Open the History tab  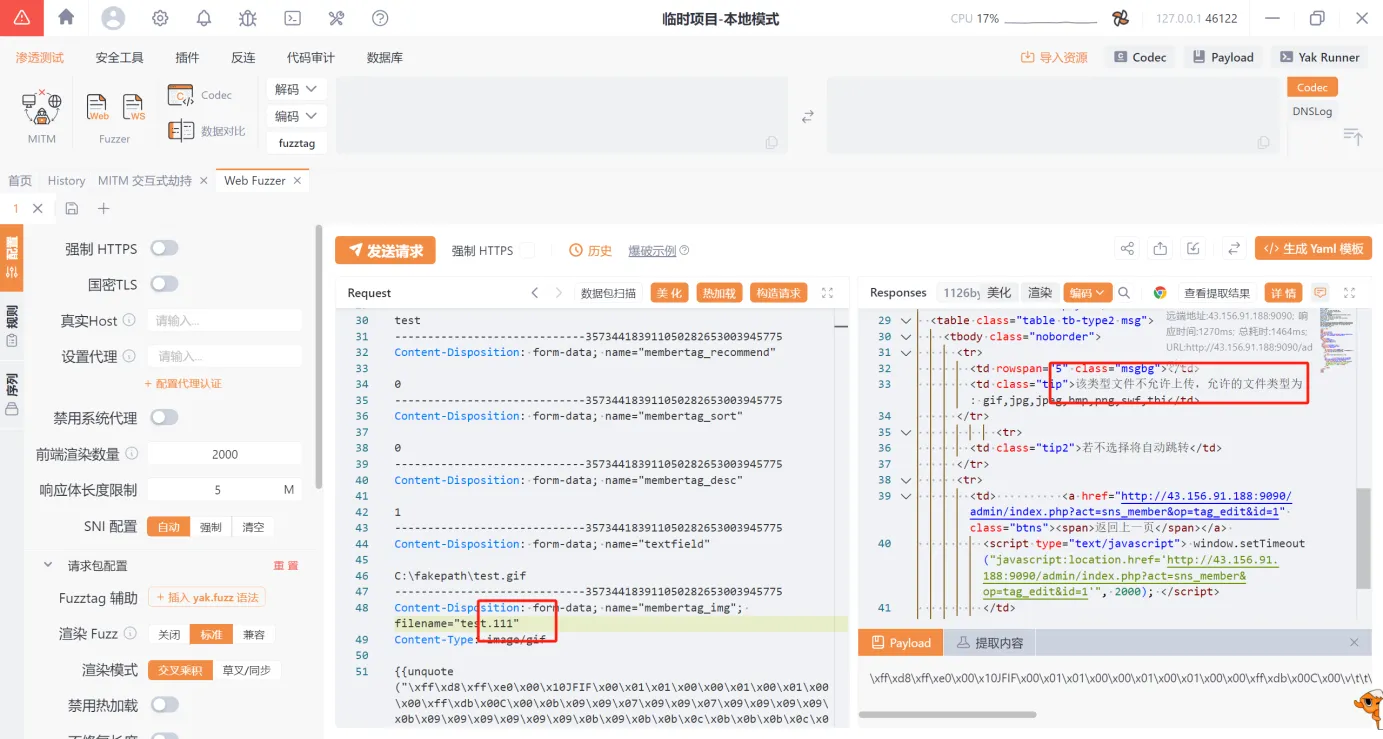pyautogui.click(x=66, y=181)
